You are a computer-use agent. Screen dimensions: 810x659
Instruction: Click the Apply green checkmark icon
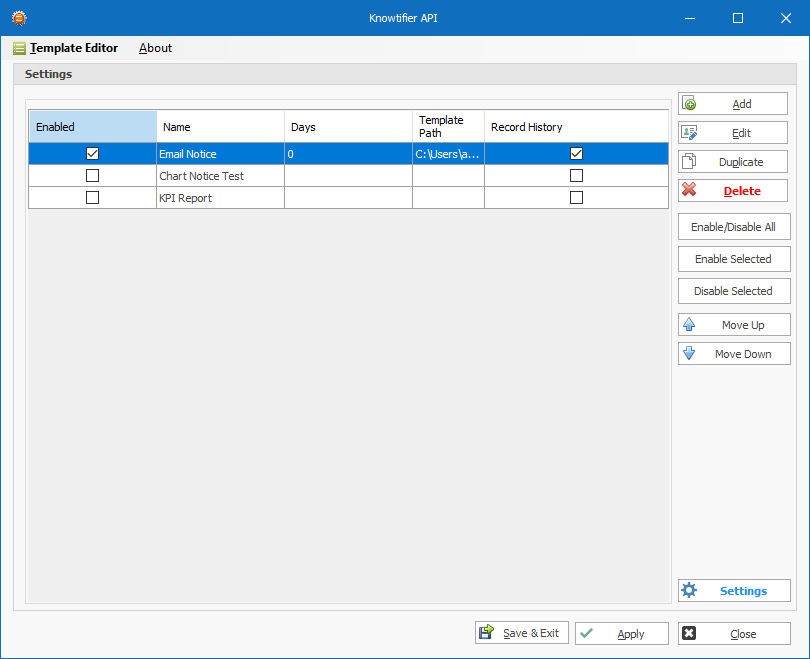click(586, 633)
